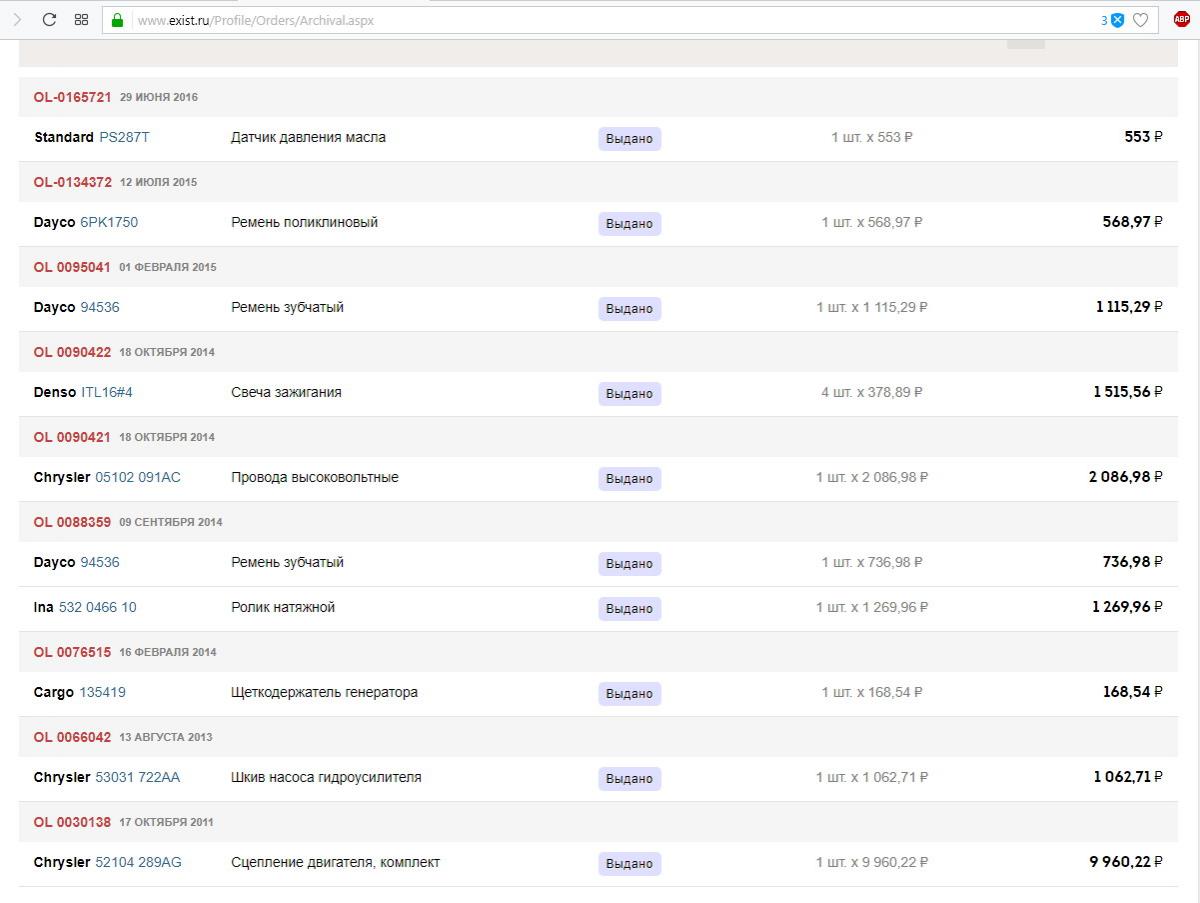
Task: Select quantity text 4 шт. x 378,89 ₽
Action: (872, 392)
